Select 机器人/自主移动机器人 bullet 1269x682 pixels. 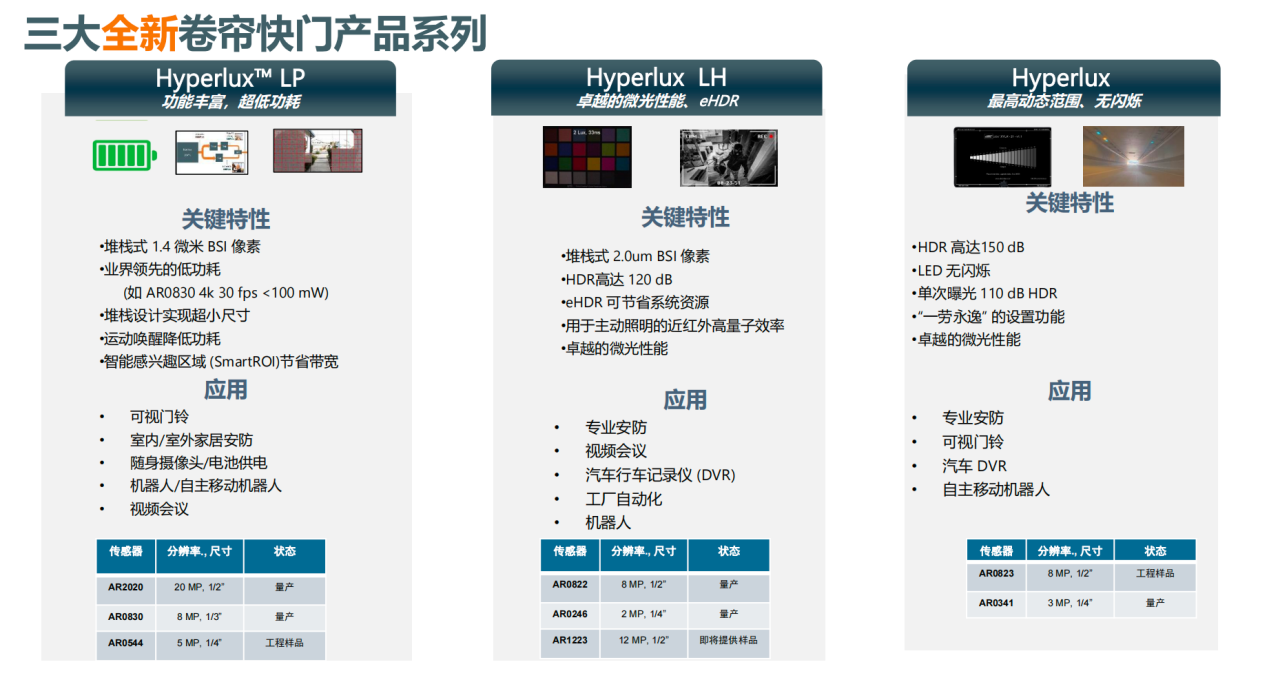pyautogui.click(x=206, y=485)
